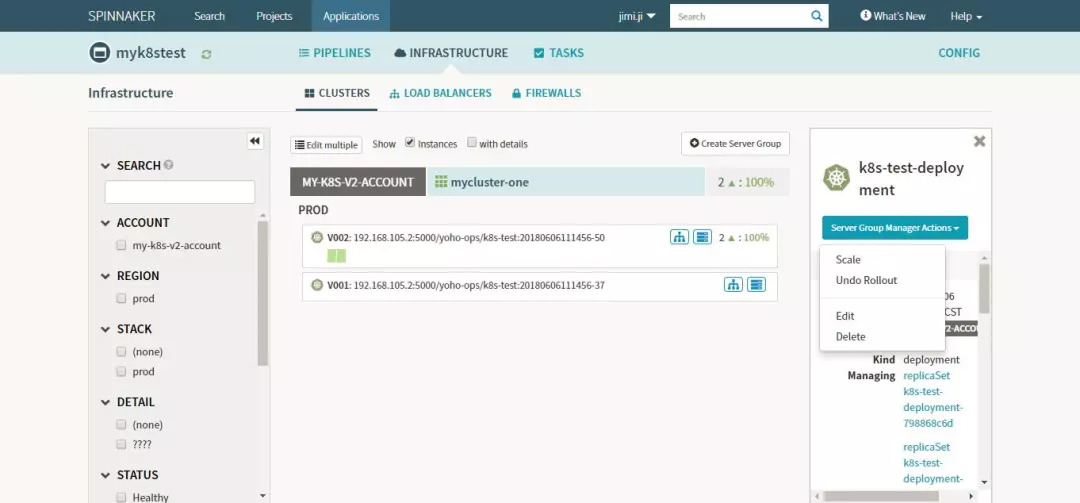
Task: Click load balancer icon on V001 row
Action: pos(733,285)
